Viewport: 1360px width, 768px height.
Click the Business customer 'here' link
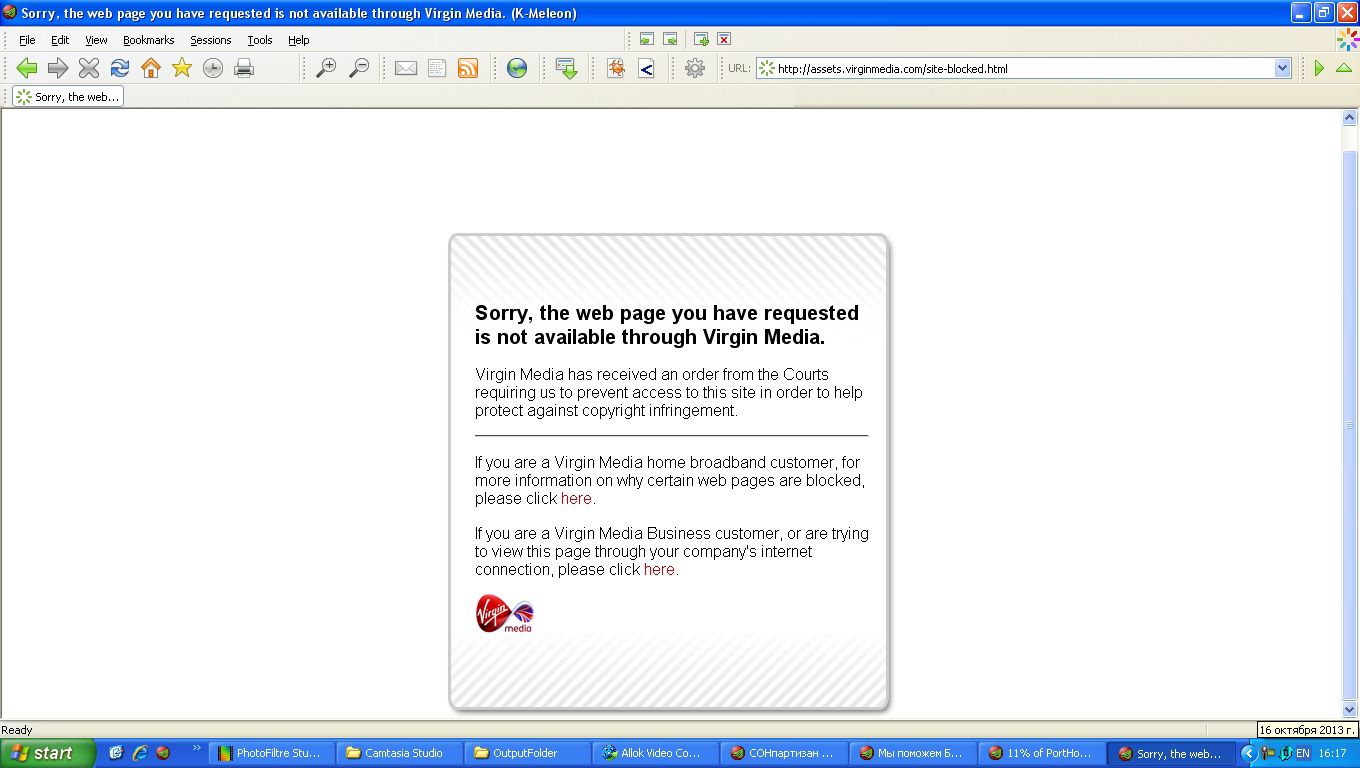659,569
